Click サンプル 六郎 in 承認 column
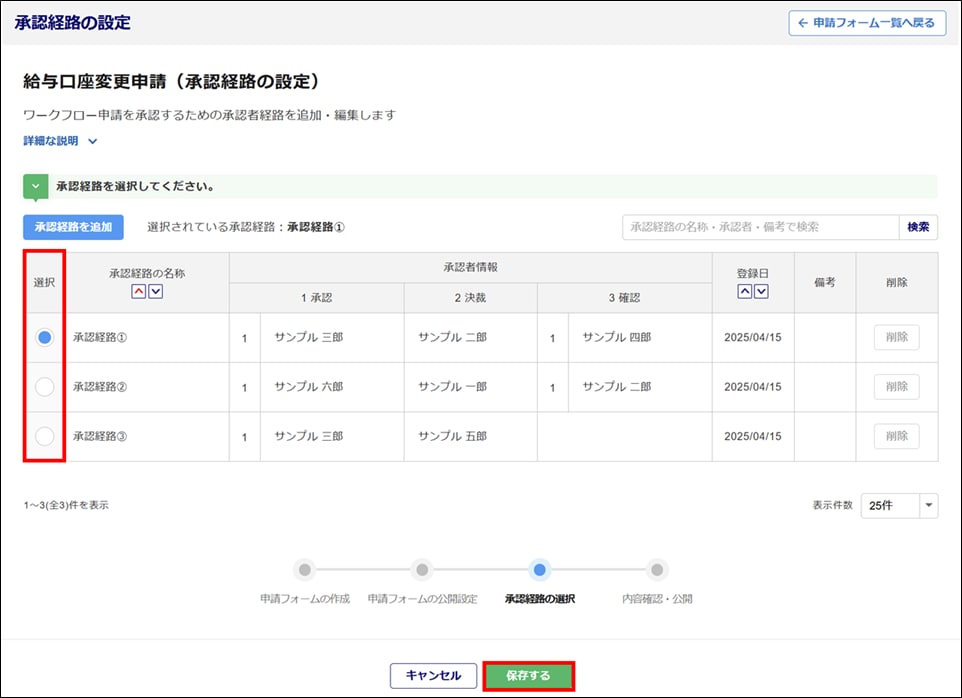The height and width of the screenshot is (698, 962). pos(309,387)
